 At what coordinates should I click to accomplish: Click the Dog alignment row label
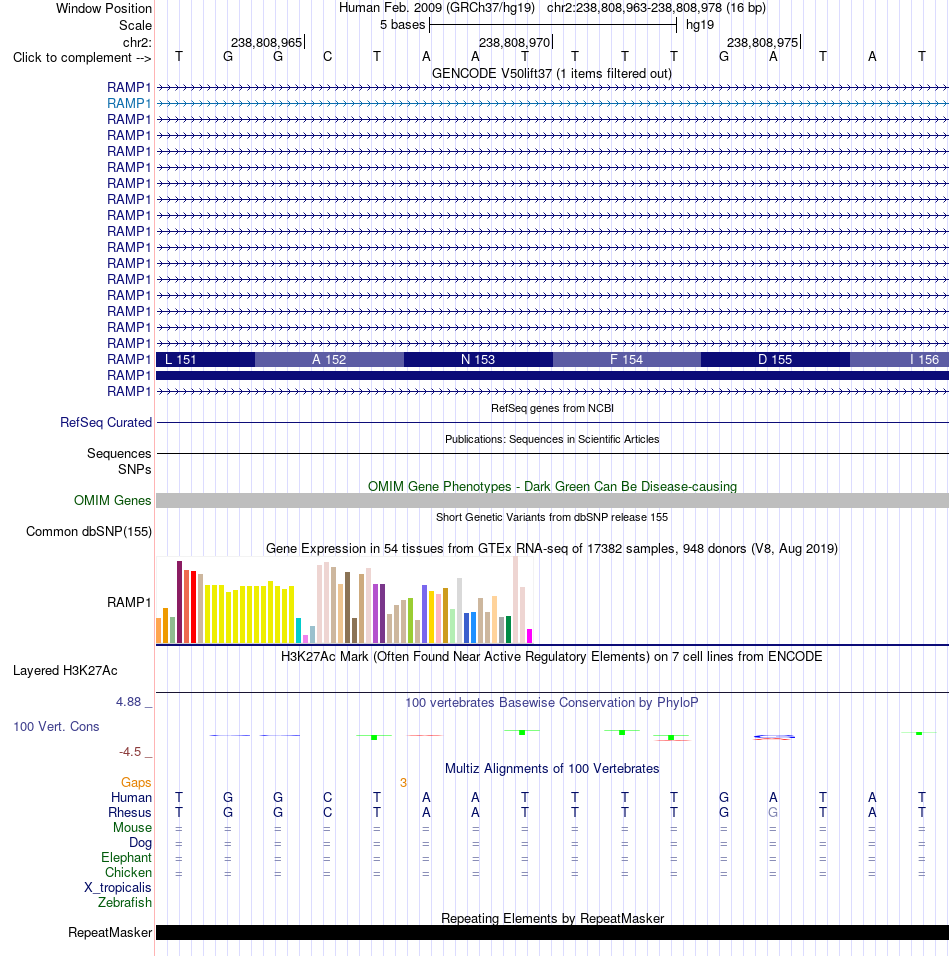click(x=140, y=843)
